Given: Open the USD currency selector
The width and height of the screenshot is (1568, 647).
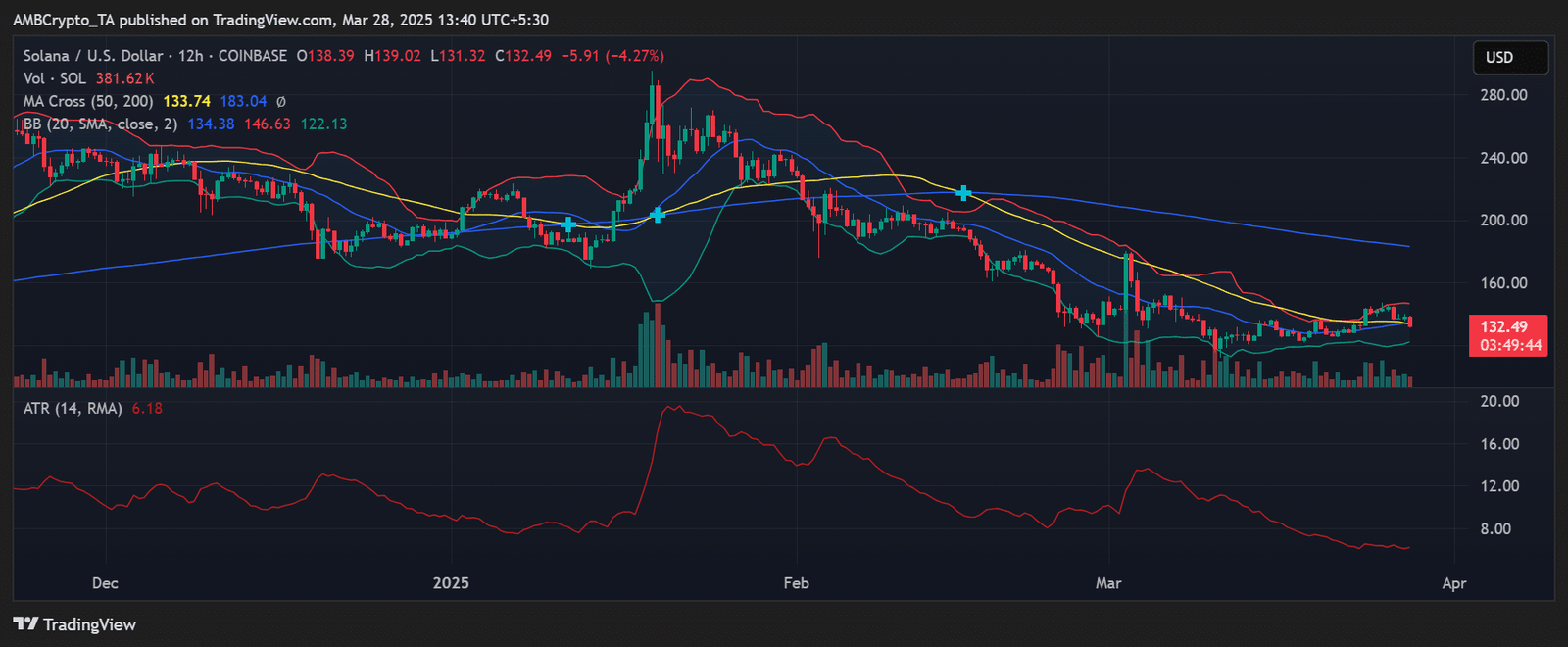Looking at the screenshot, I should point(1510,57).
